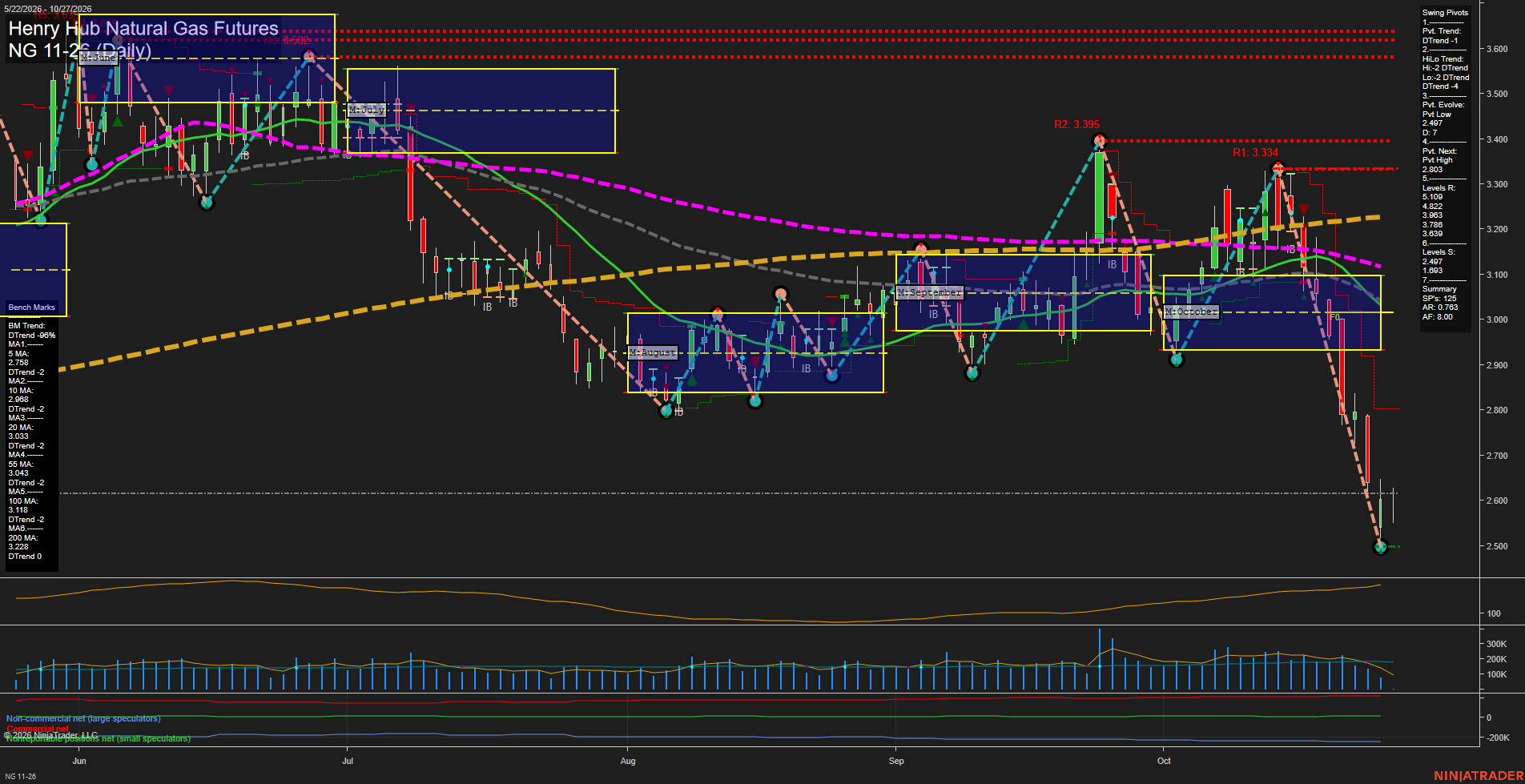Click the latest swing low pivot marker near 2.500
This screenshot has width=1525, height=784.
(x=1380, y=547)
